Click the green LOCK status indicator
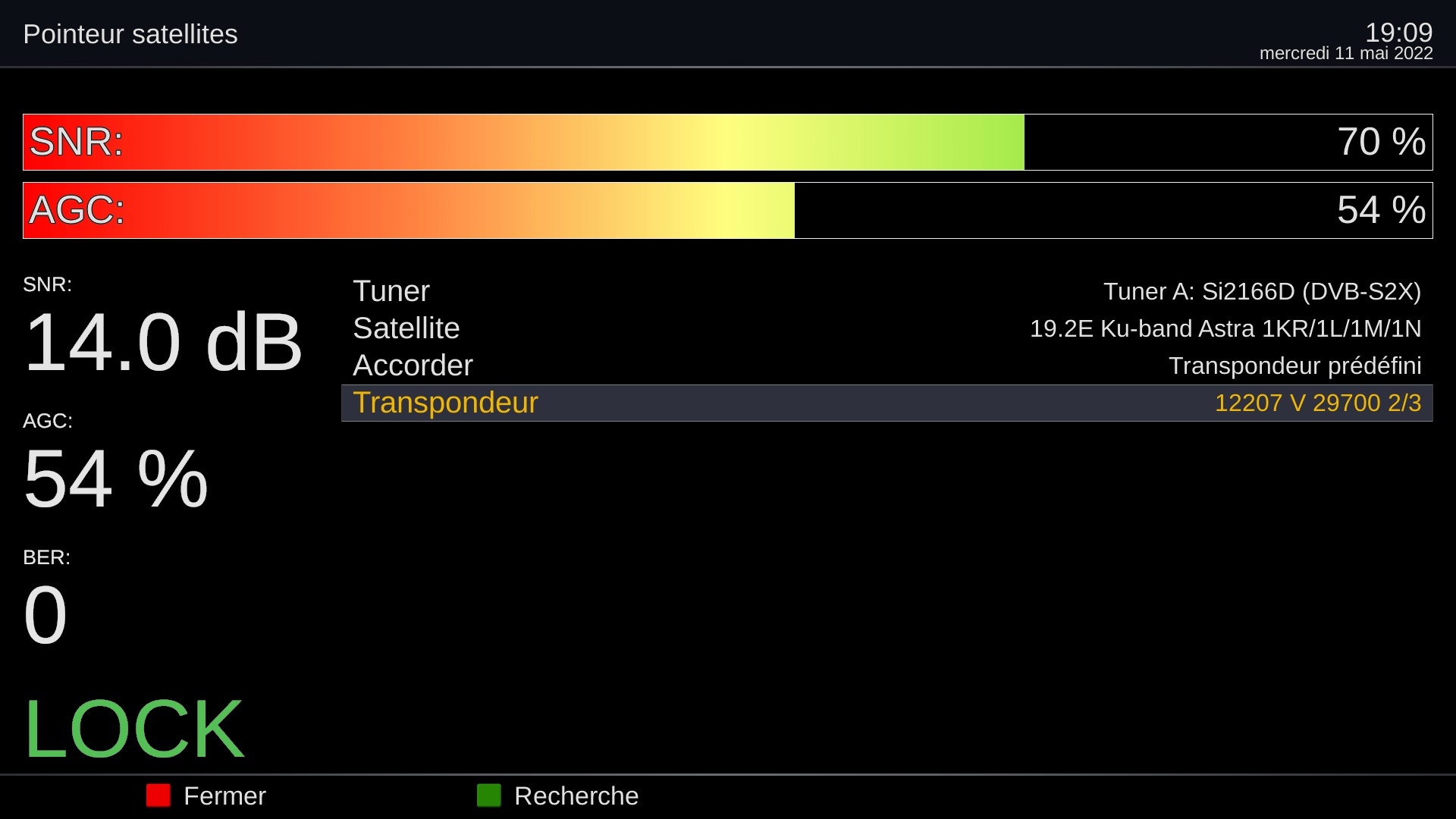Screen dimensions: 1456x819 click(134, 729)
